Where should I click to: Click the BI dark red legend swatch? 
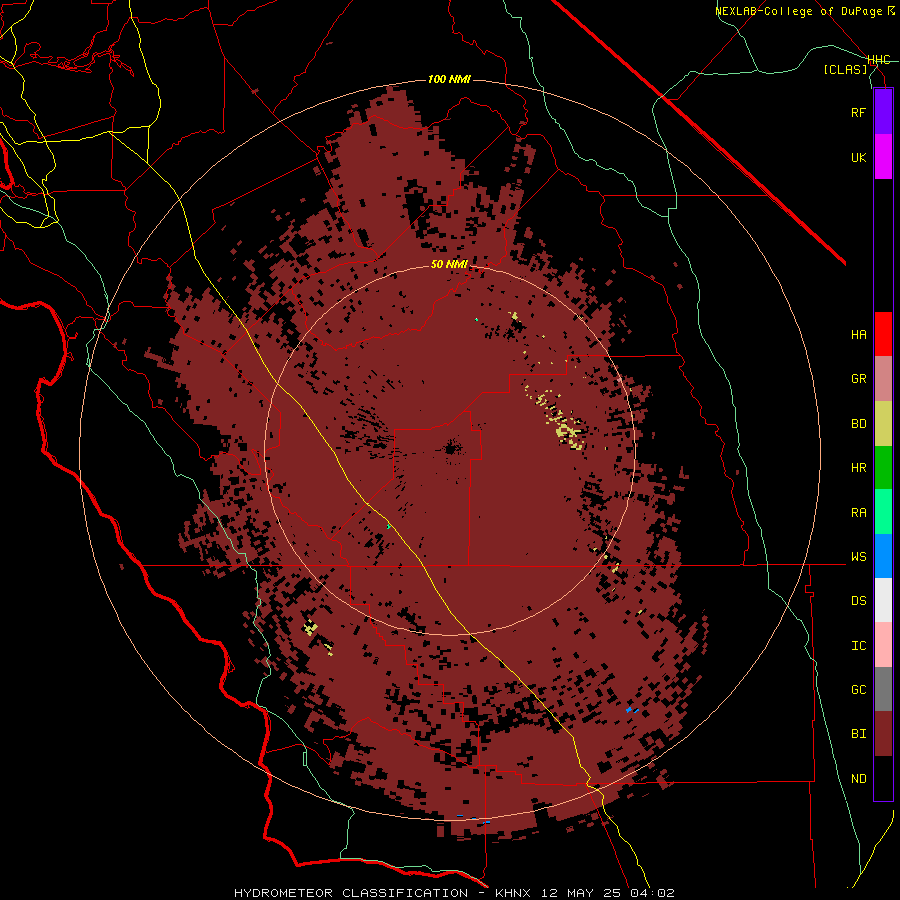tap(883, 734)
